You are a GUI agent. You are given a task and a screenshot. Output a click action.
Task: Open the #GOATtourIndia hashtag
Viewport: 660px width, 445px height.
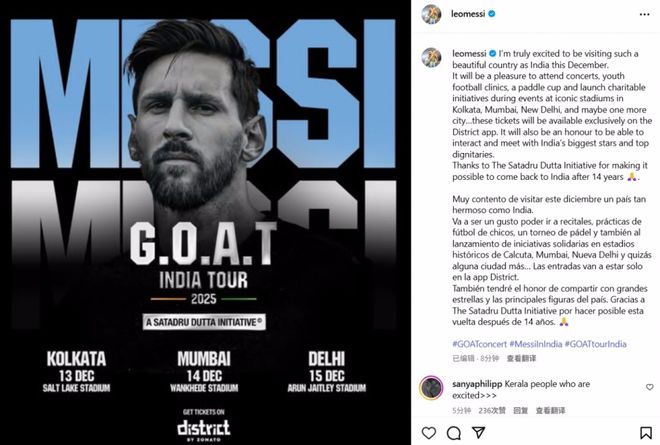click(x=596, y=343)
